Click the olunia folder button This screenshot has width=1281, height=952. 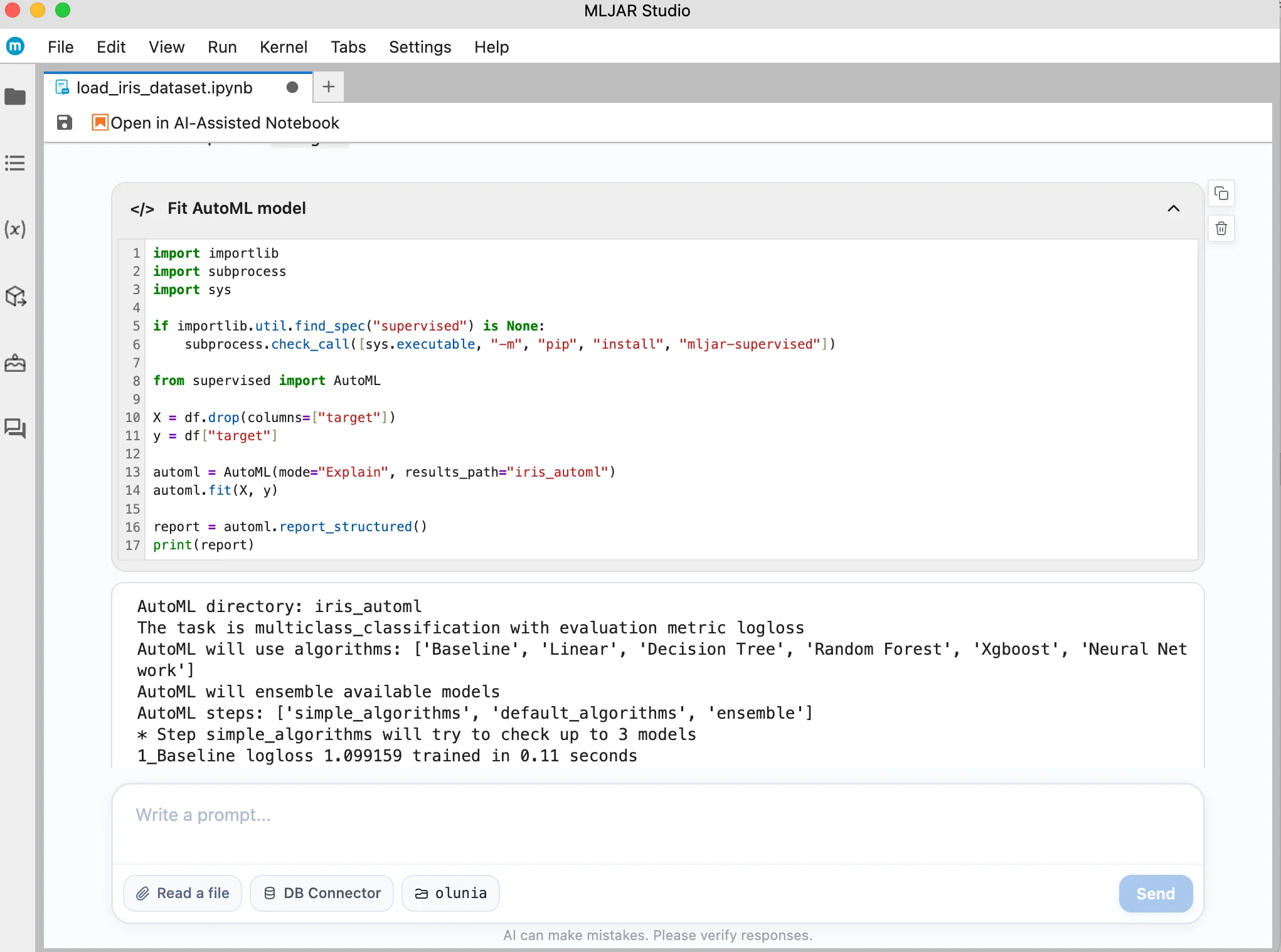click(450, 893)
